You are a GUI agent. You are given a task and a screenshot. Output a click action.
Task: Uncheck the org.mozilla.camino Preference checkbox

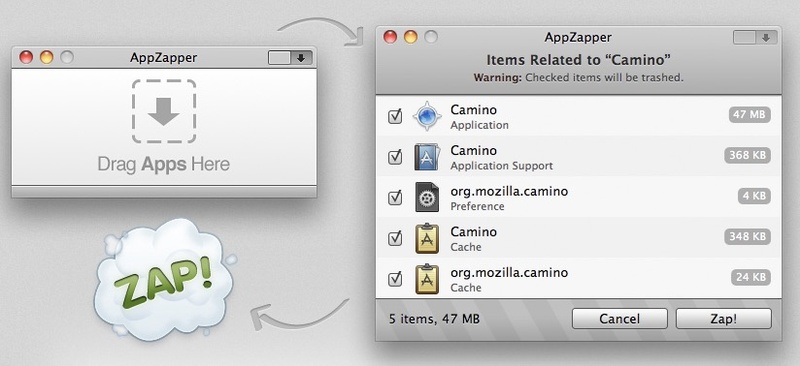point(395,198)
